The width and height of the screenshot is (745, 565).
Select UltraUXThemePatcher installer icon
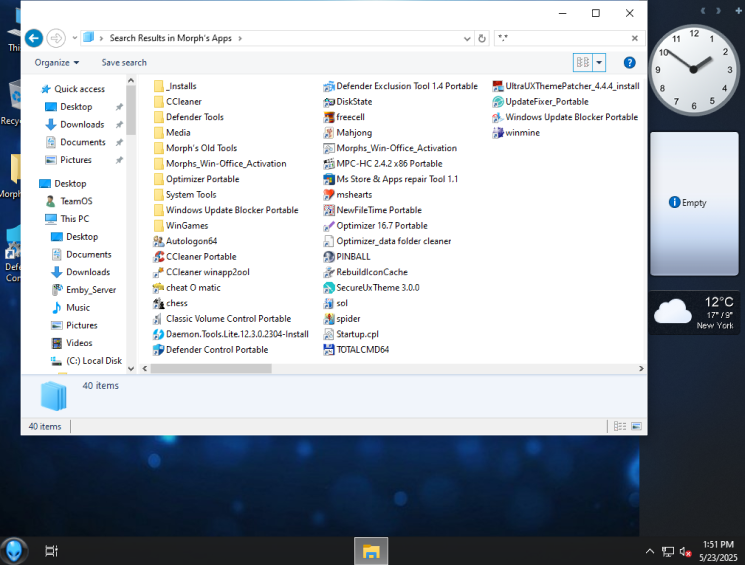coord(498,86)
